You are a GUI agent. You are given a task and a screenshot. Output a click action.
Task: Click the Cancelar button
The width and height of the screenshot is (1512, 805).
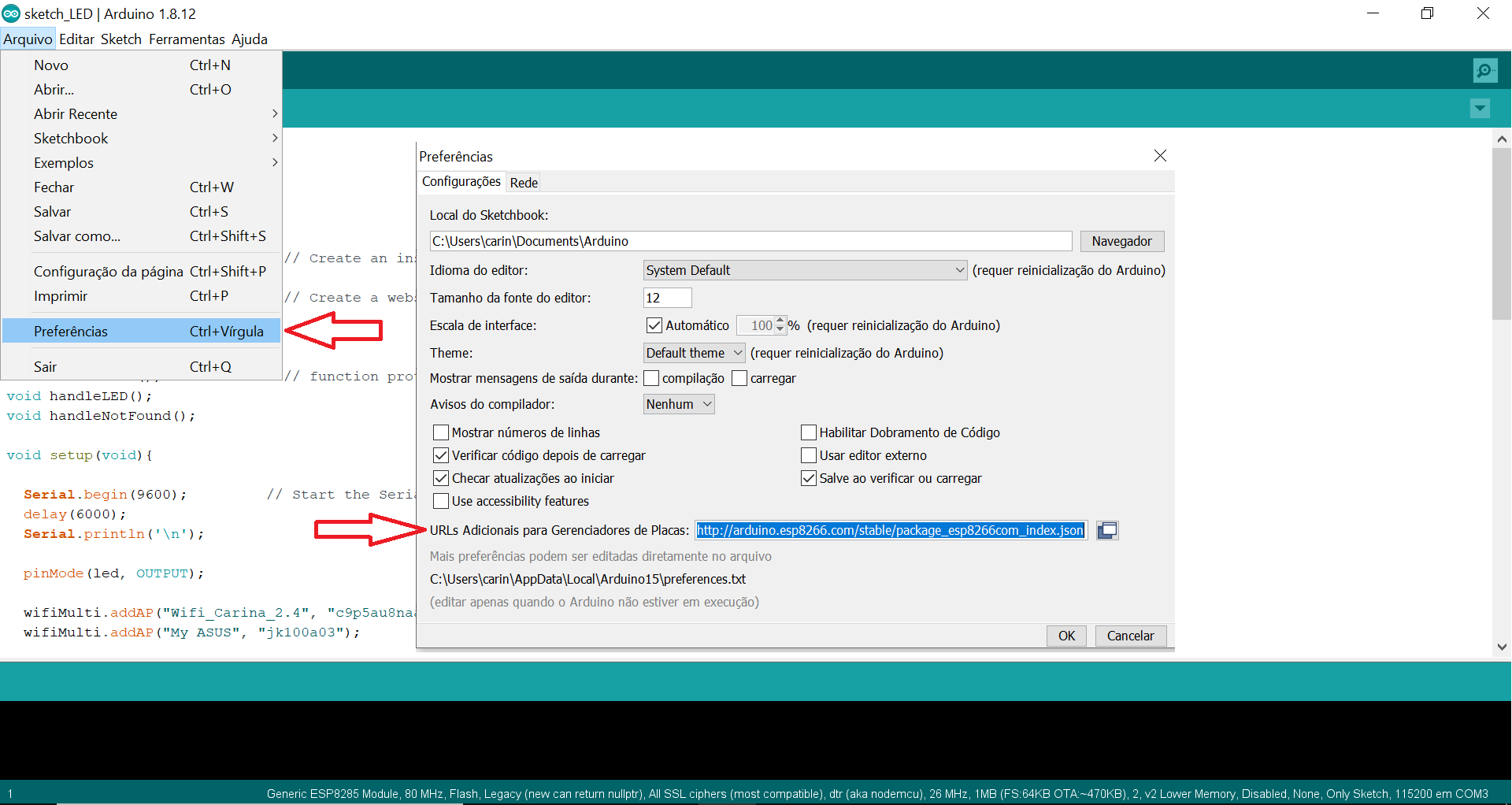click(x=1131, y=636)
